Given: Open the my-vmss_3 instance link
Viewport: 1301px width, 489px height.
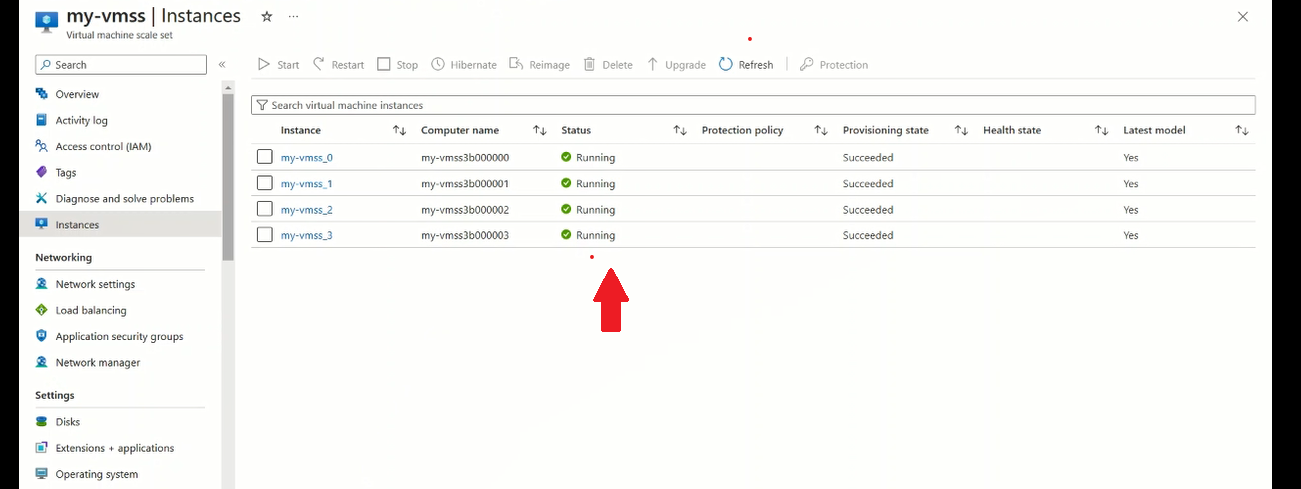Looking at the screenshot, I should coord(306,235).
